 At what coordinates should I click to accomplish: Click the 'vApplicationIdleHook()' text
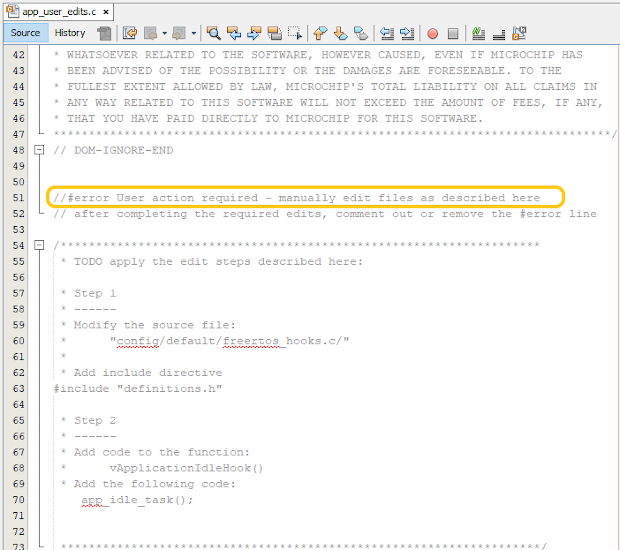186,468
